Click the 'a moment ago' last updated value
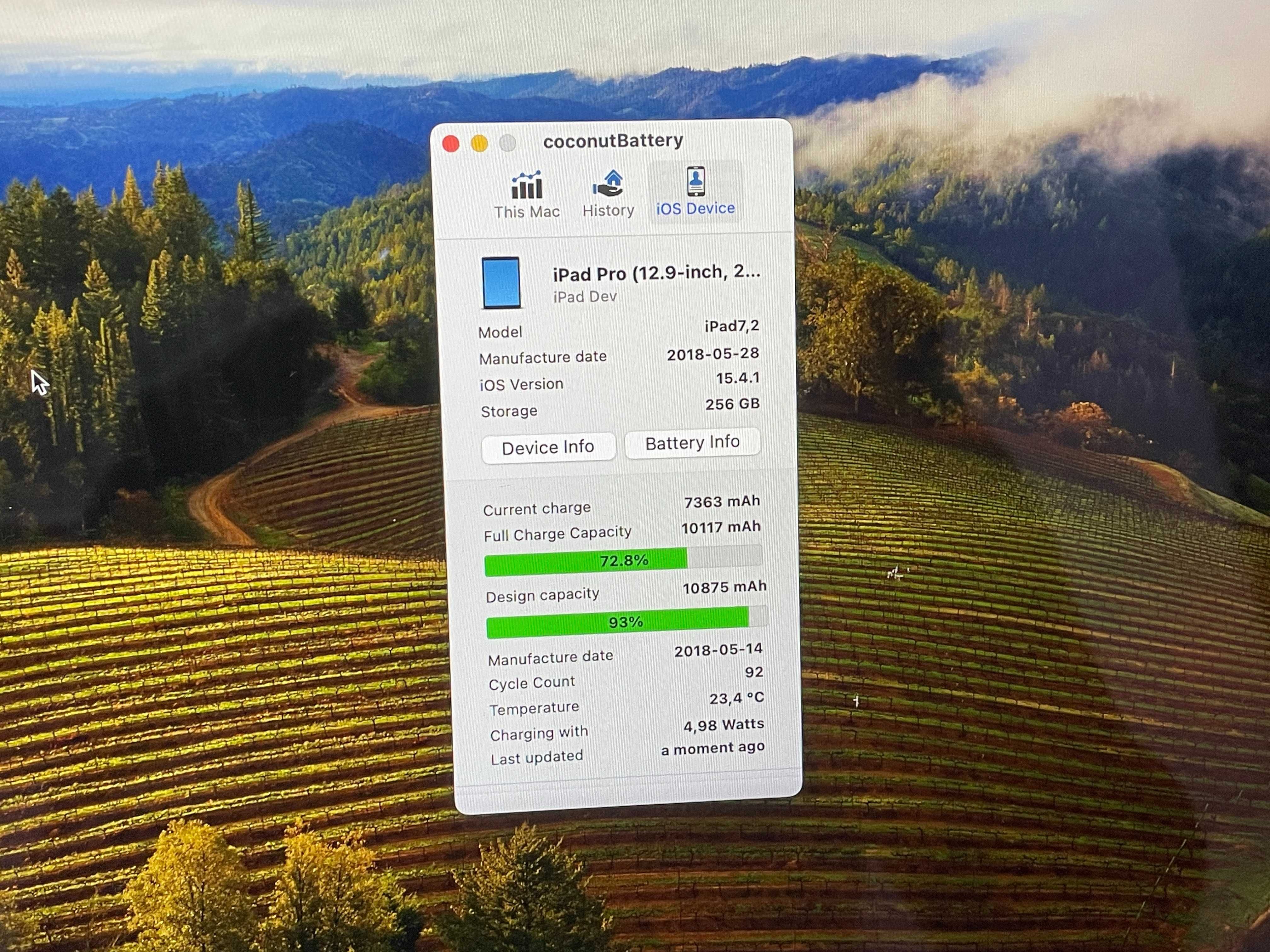Viewport: 1270px width, 952px height. 712,749
